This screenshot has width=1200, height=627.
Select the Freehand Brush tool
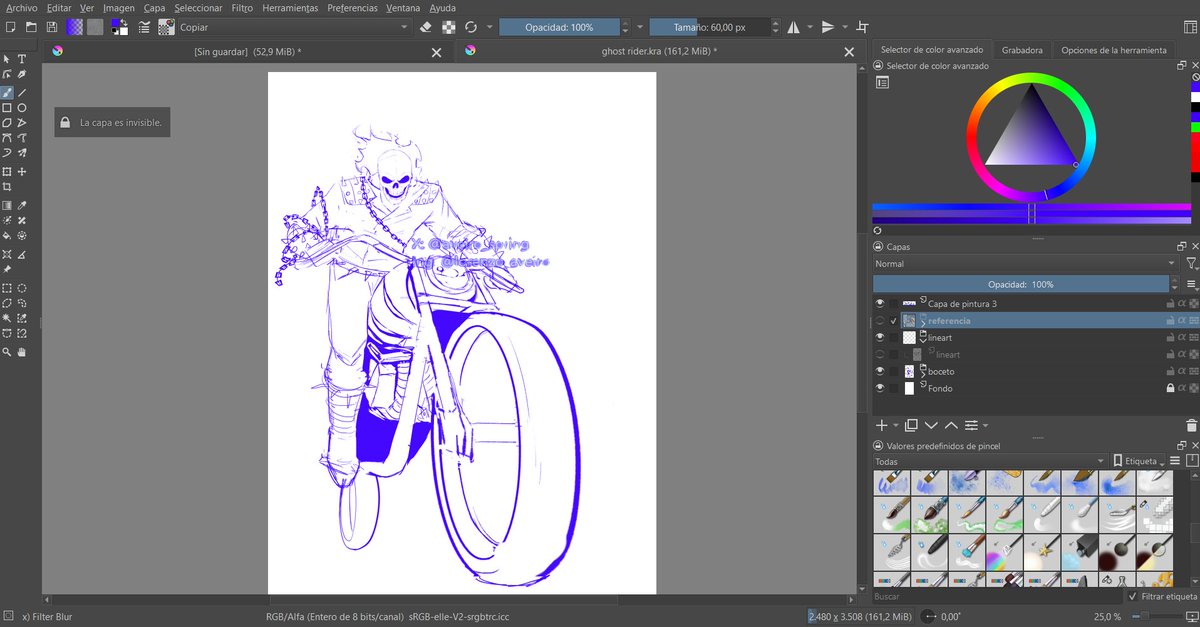(7, 92)
